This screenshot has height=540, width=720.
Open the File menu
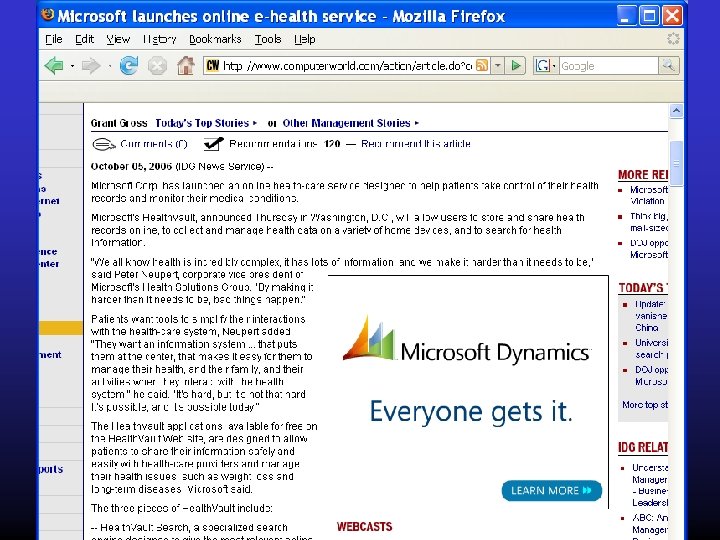coord(54,39)
